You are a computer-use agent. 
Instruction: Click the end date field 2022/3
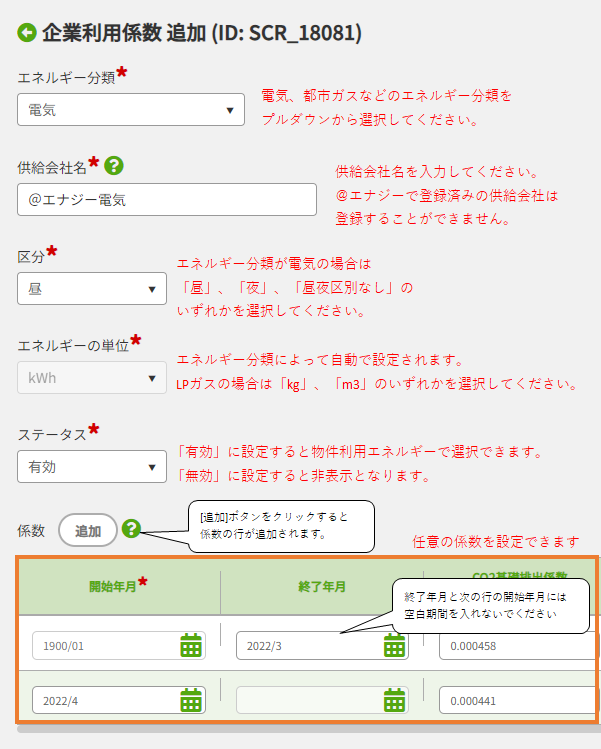click(322, 646)
